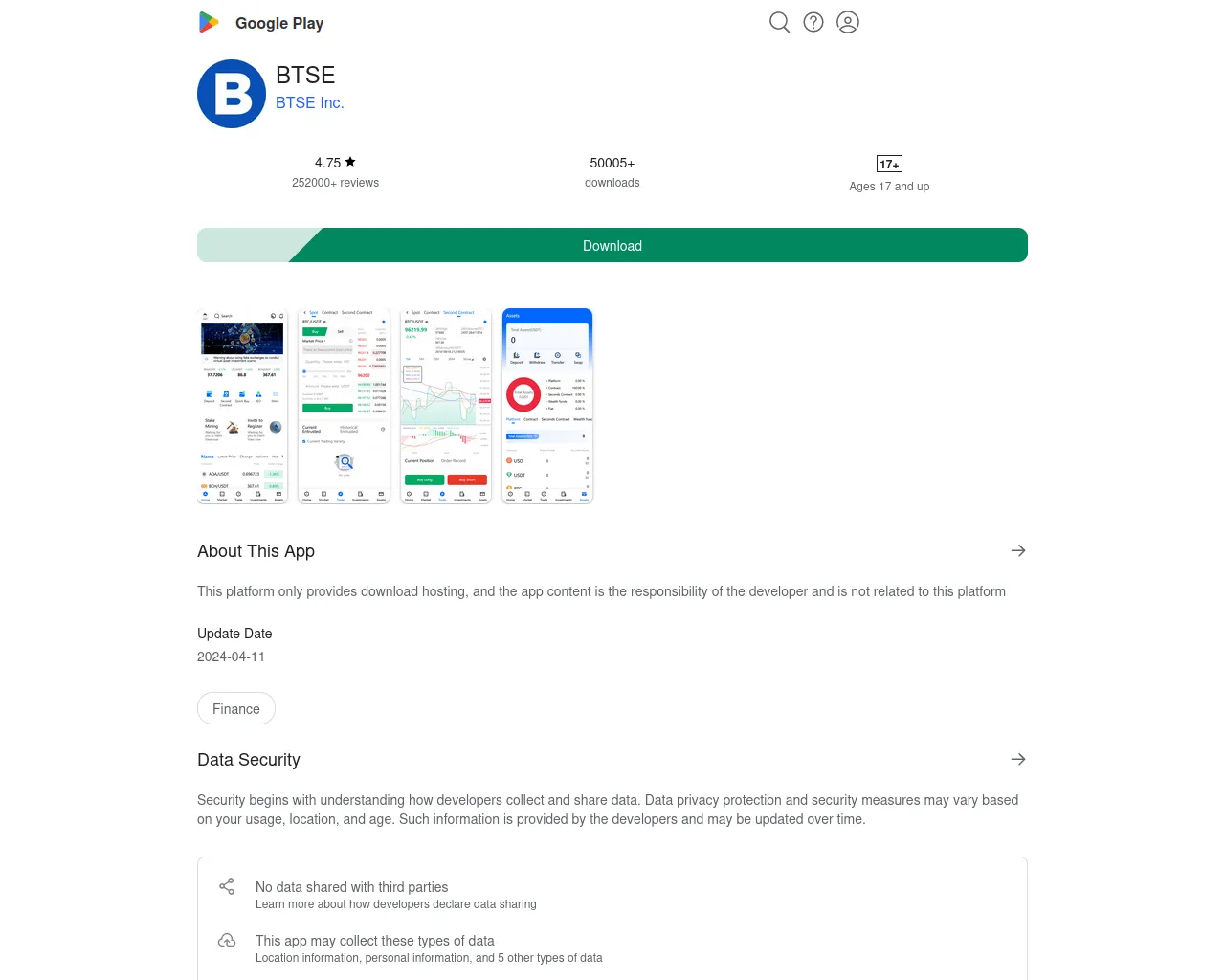The image size is (1225, 980).
Task: Click the Security begins with understanding paragraph
Action: tap(608, 810)
